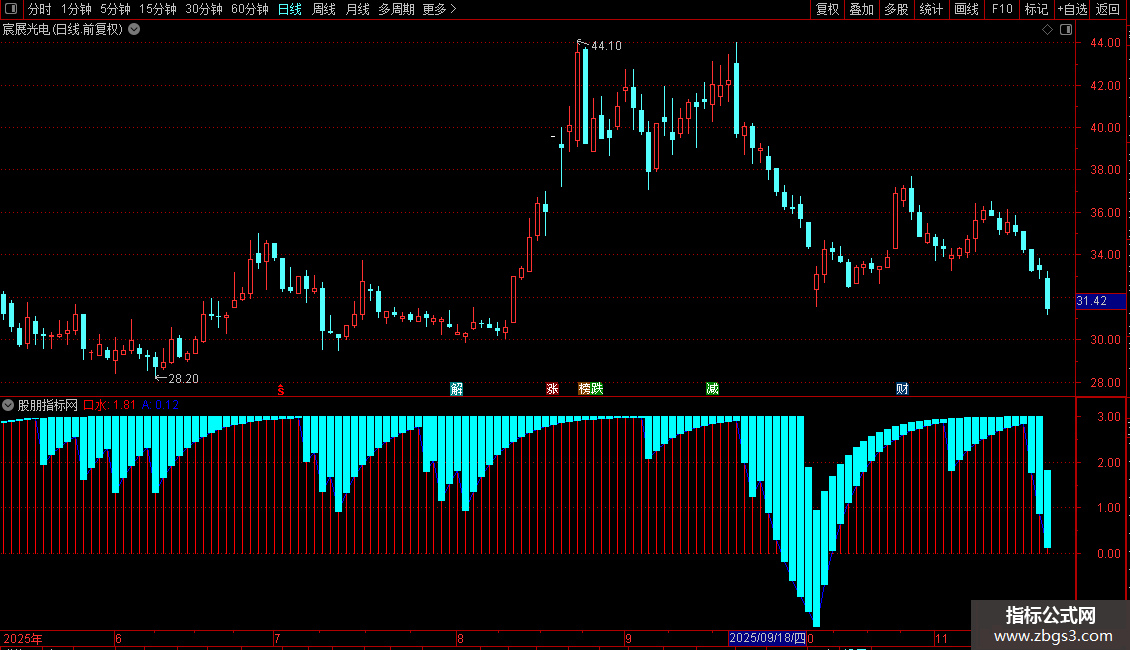Click the 标记 mark button

click(1036, 9)
